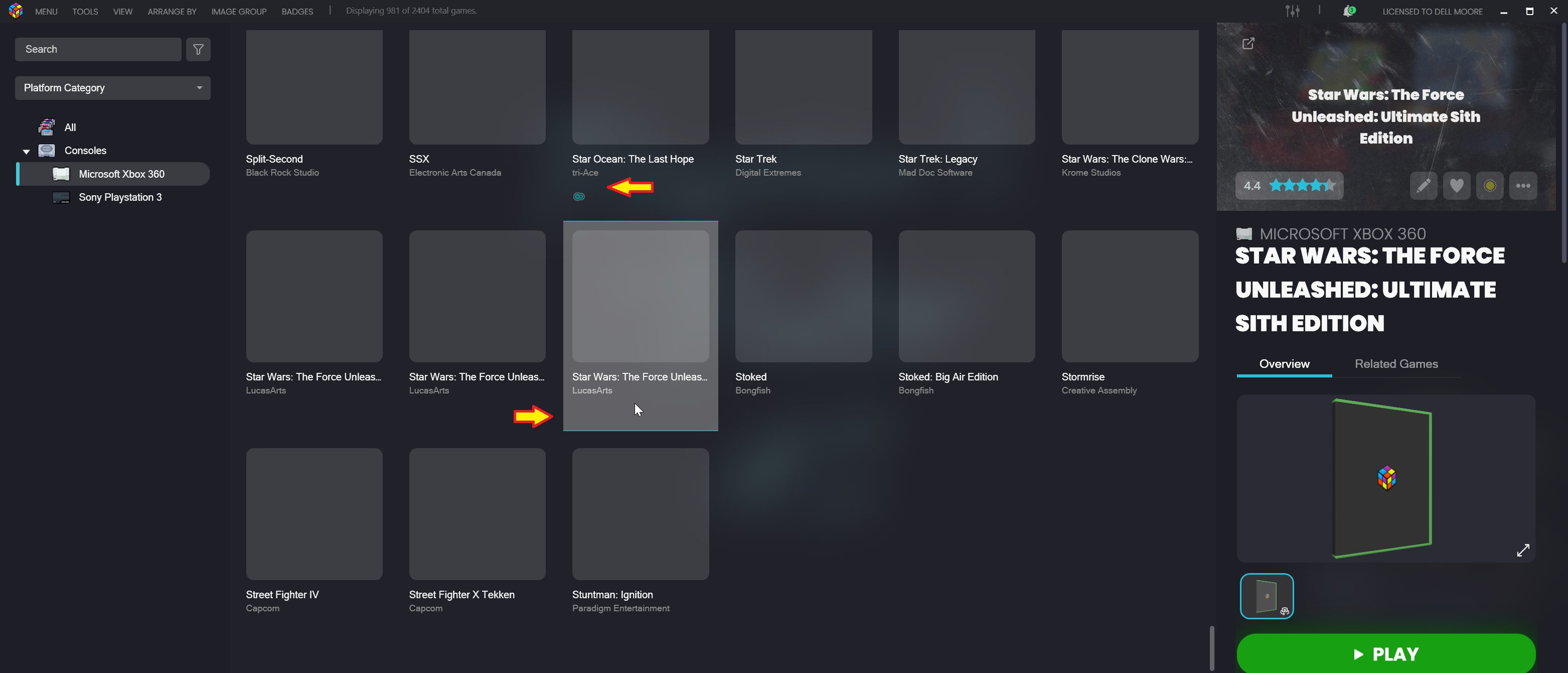Click the Consoles category icon
The height and width of the screenshot is (673, 1568).
[x=47, y=151]
